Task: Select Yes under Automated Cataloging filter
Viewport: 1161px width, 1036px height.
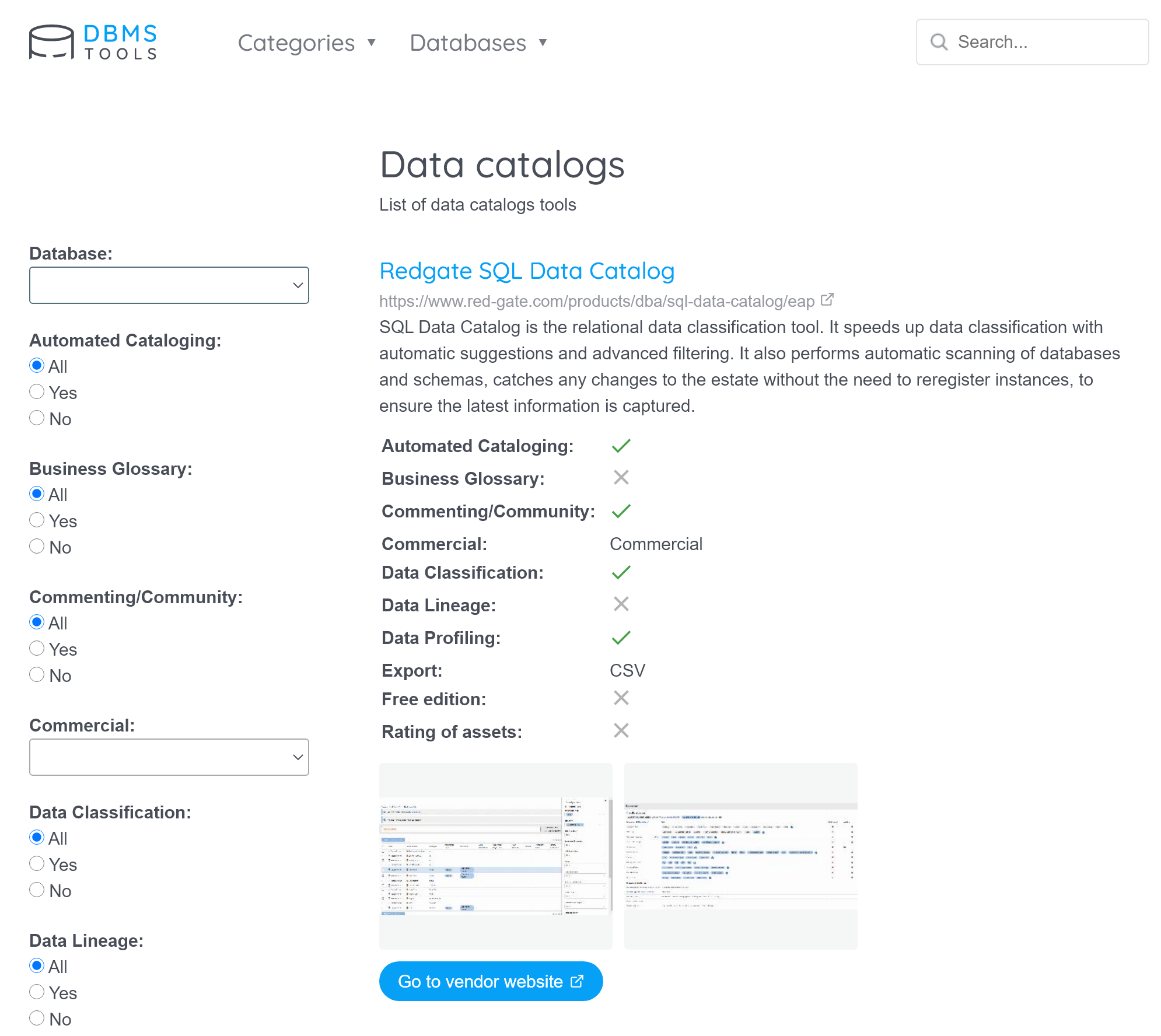Action: tap(37, 392)
